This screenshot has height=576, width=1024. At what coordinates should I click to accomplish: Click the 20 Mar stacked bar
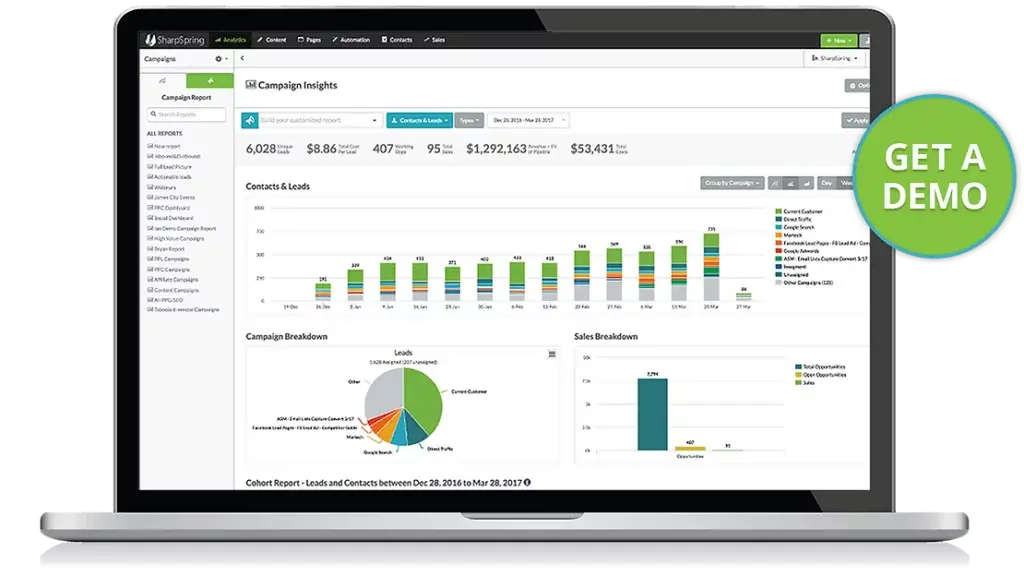pos(711,266)
